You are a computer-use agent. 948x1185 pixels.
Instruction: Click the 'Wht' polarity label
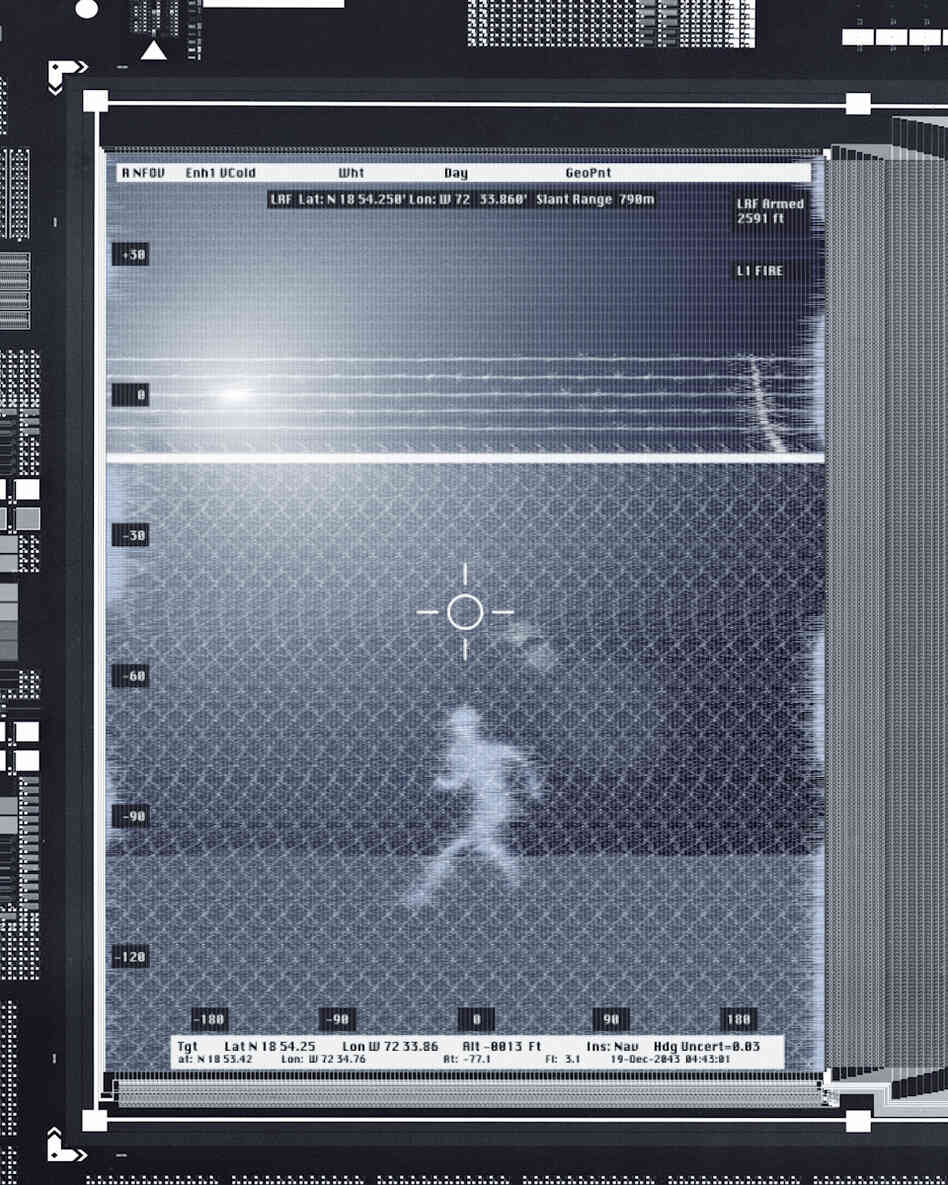tap(352, 173)
